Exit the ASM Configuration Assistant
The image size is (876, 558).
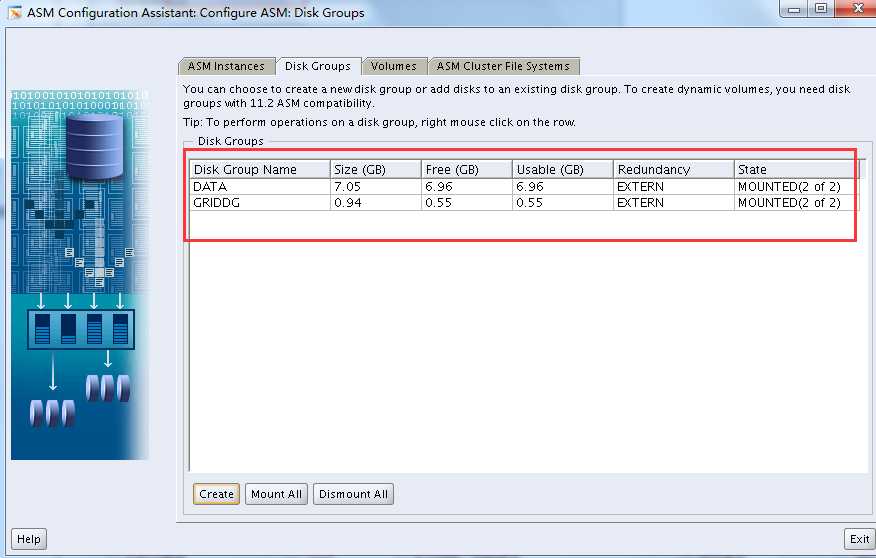[859, 539]
